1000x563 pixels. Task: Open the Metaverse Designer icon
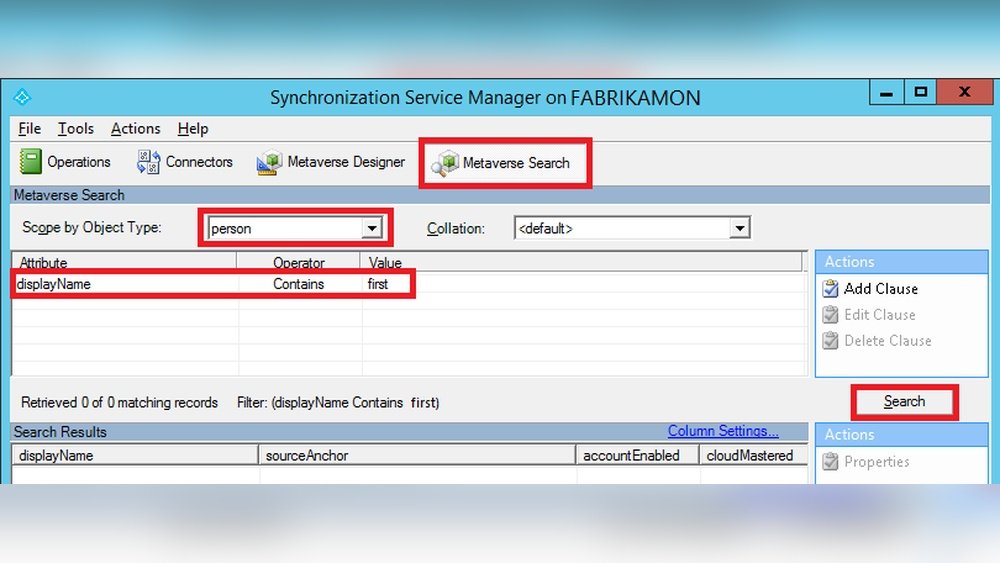pos(269,163)
